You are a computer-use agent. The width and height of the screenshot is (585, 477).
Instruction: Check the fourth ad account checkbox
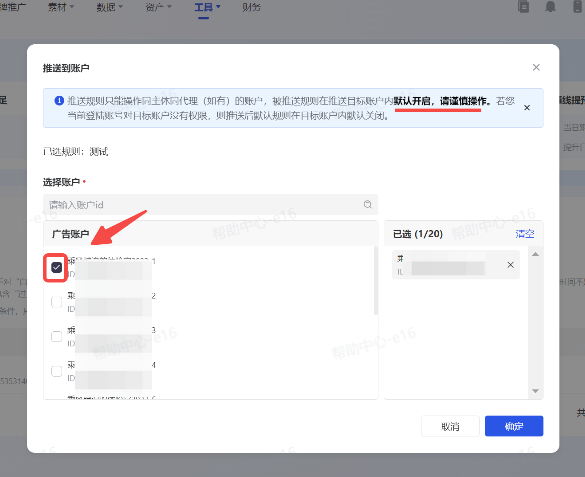tap(56, 371)
